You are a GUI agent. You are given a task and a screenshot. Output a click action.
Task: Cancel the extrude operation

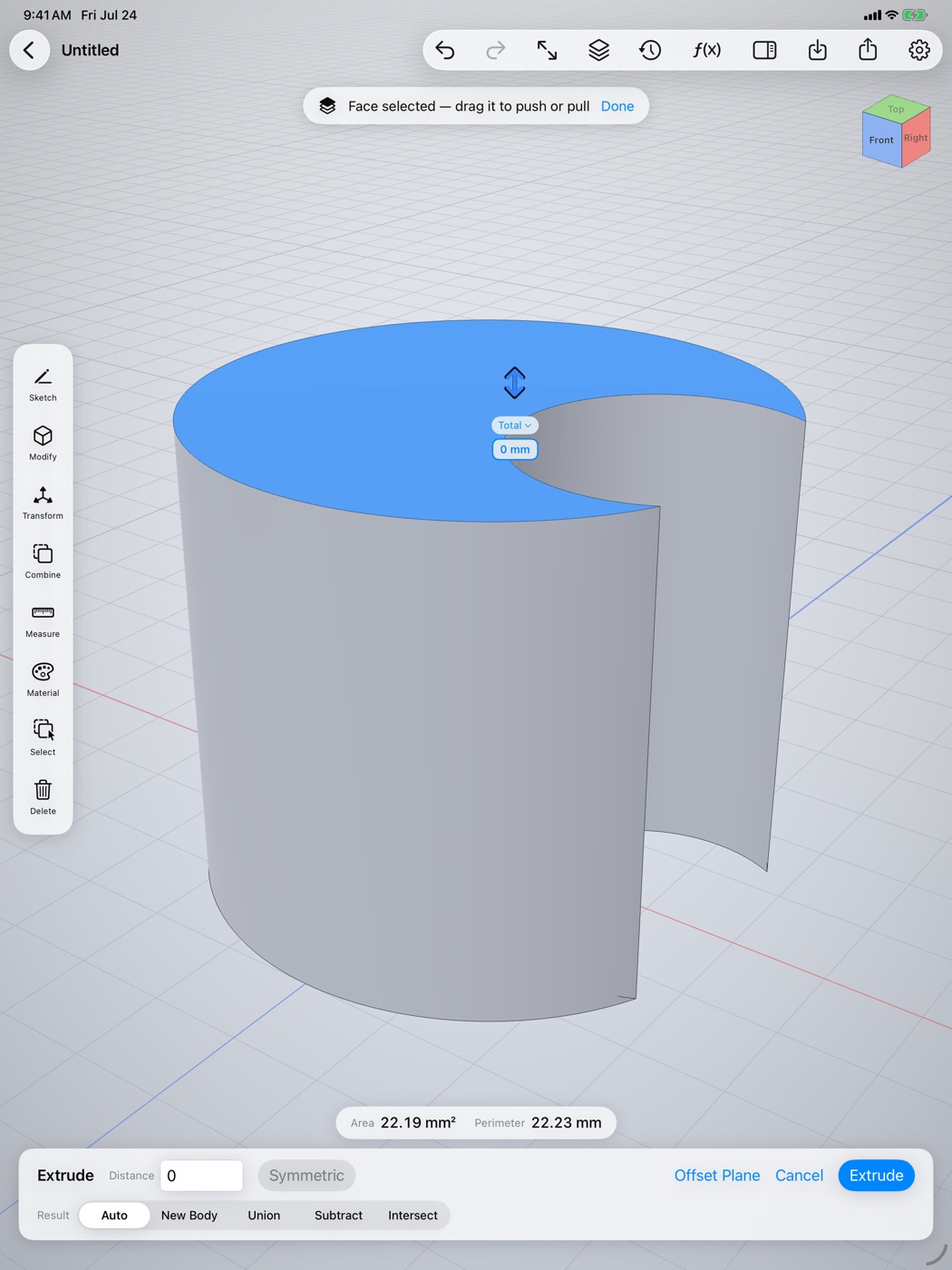click(x=799, y=1176)
